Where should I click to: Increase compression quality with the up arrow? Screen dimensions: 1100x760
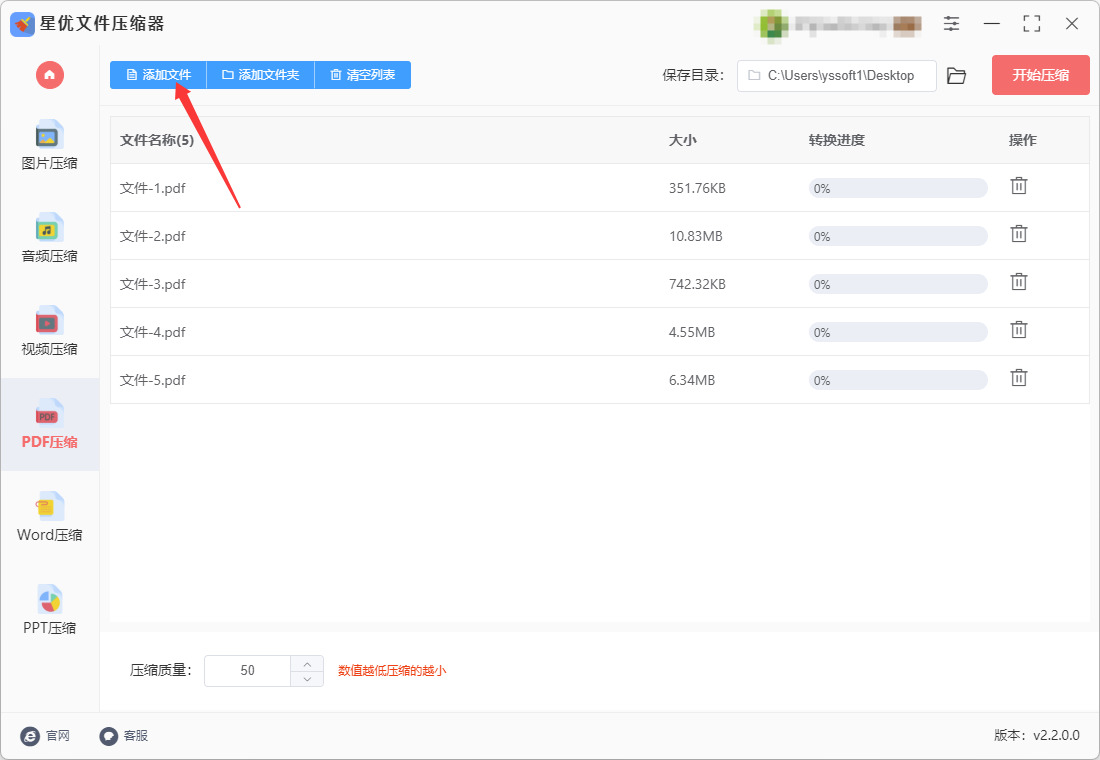coord(307,664)
